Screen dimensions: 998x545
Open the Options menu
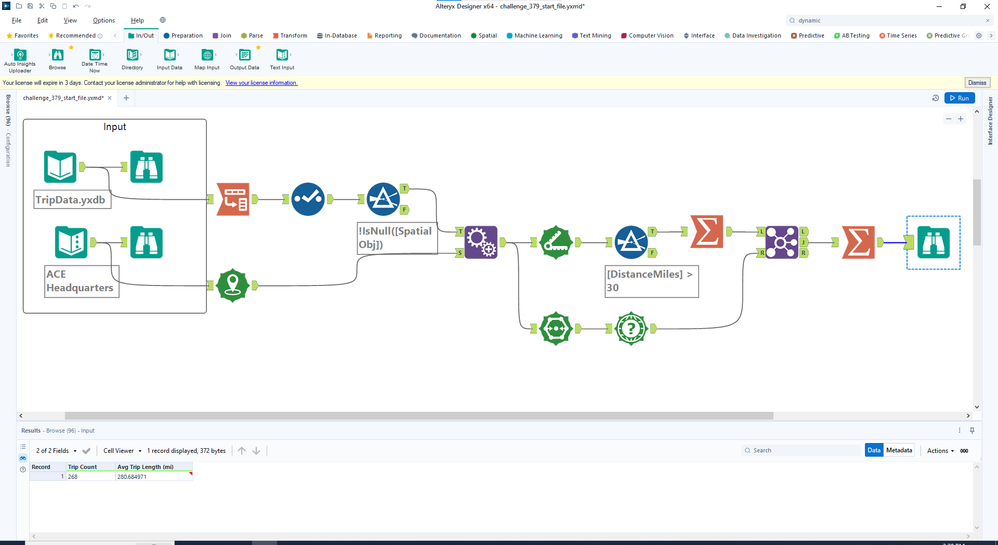pos(104,20)
